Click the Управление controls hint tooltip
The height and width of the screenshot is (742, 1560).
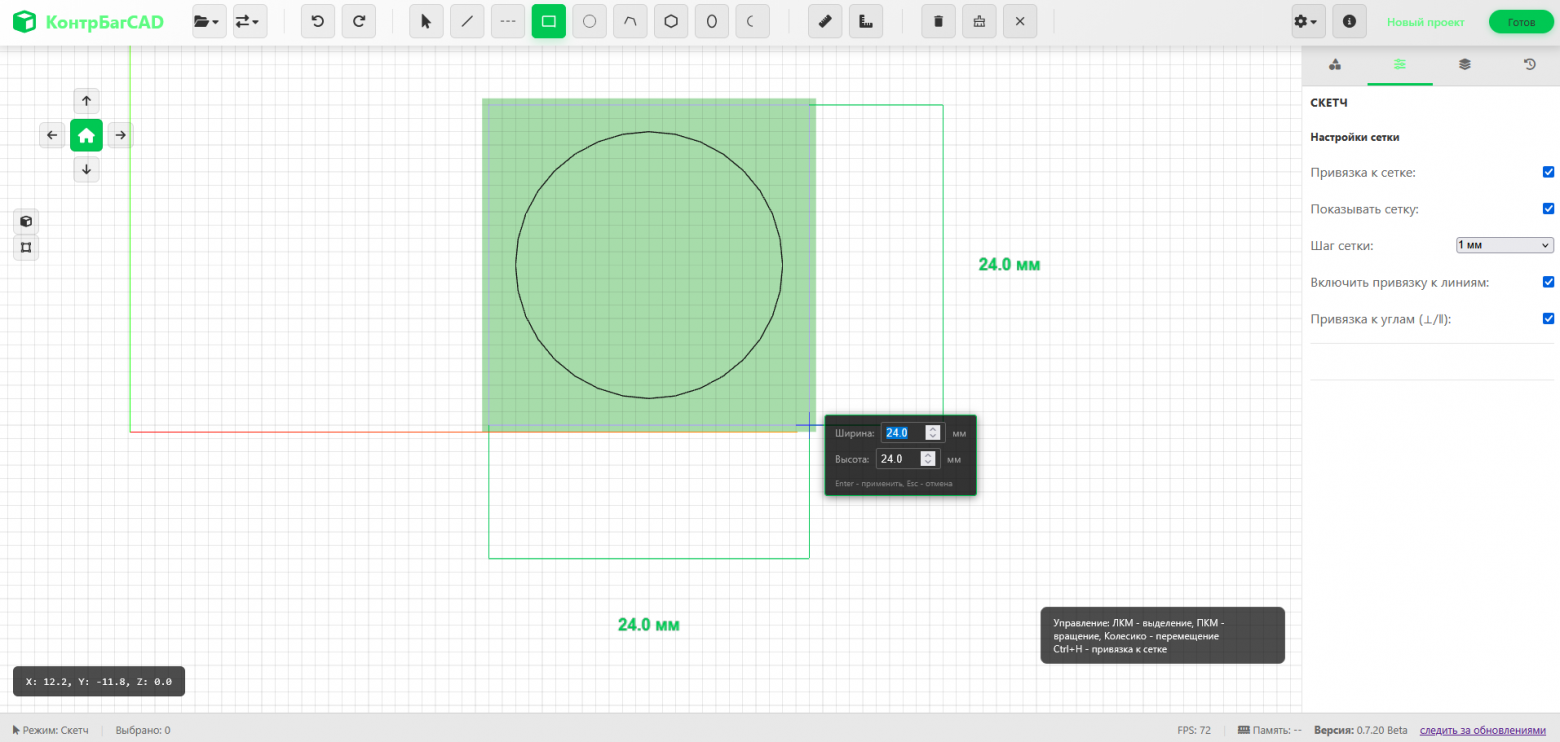(x=1162, y=635)
